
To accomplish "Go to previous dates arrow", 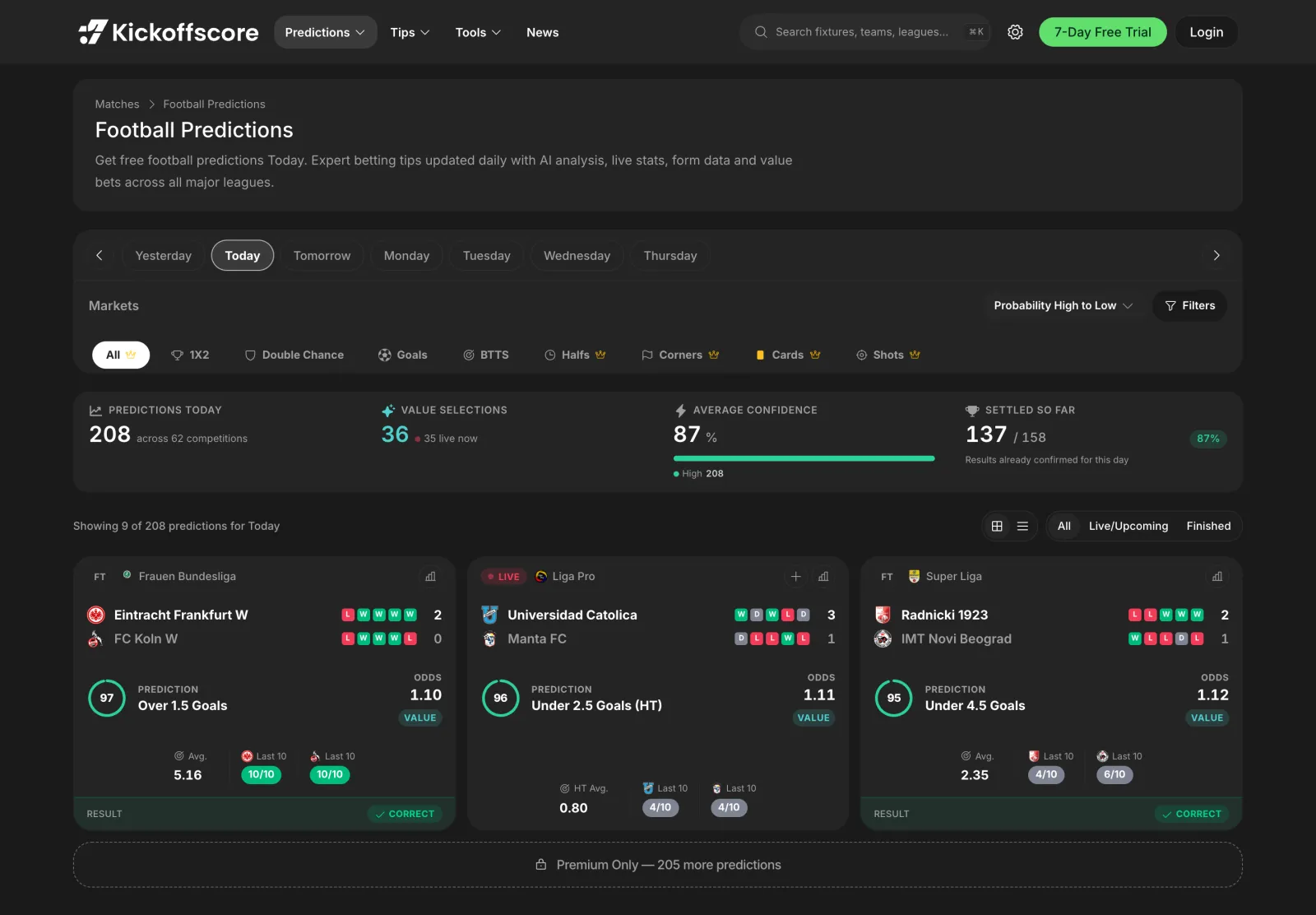I will tap(100, 256).
